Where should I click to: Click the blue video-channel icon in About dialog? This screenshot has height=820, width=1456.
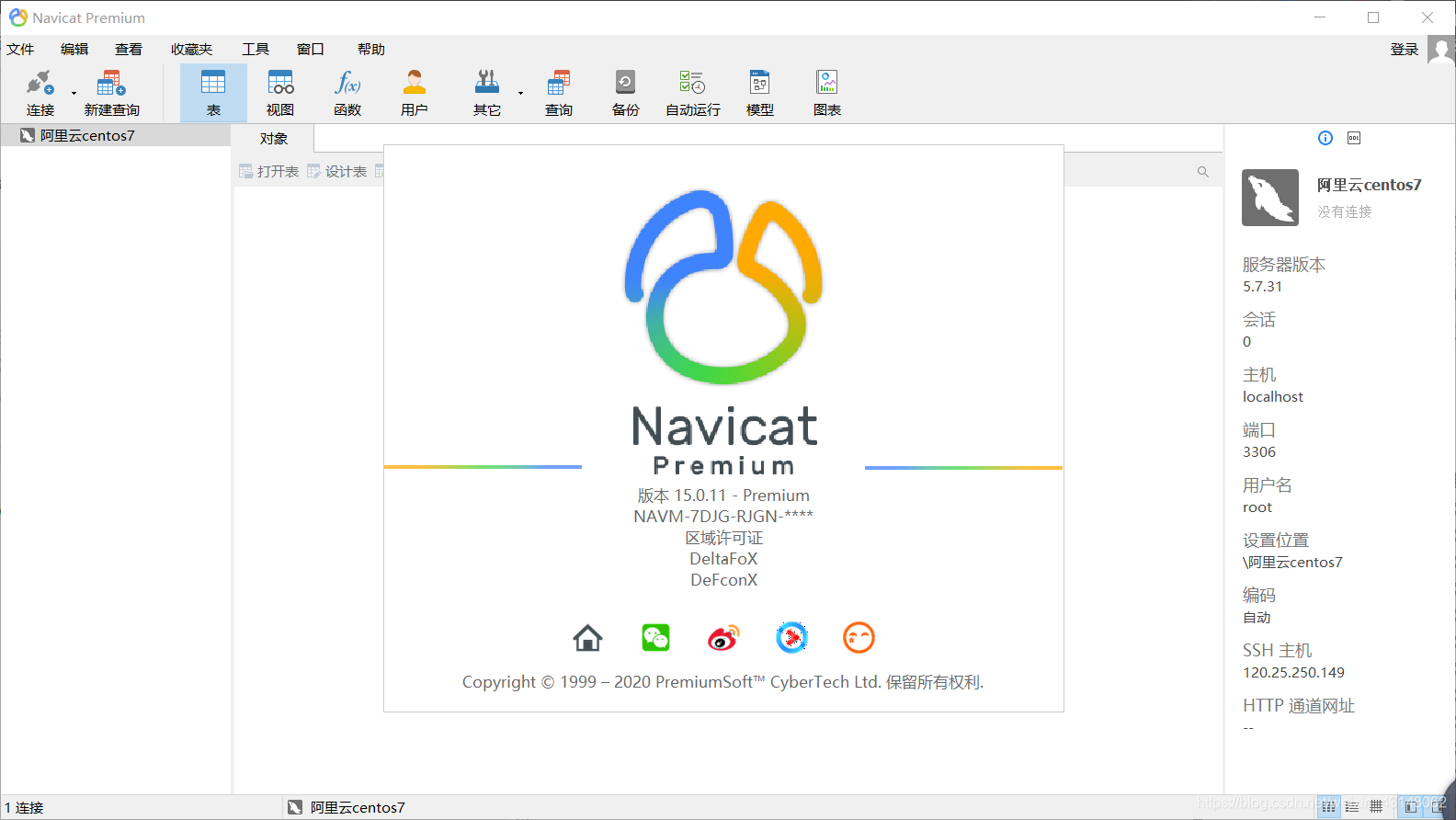[x=791, y=637]
